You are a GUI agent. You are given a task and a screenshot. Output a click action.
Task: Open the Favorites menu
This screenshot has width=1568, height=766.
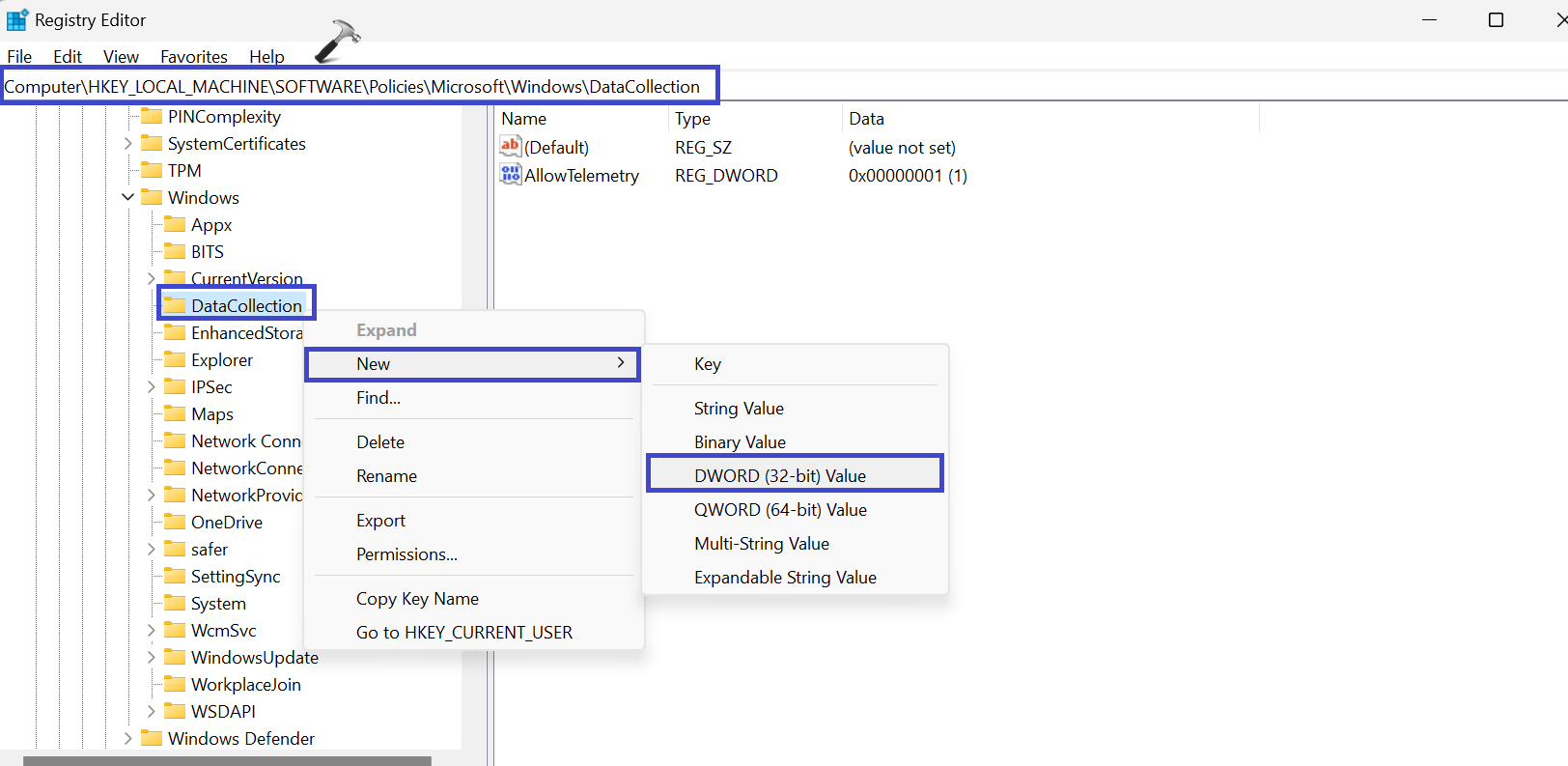(193, 57)
